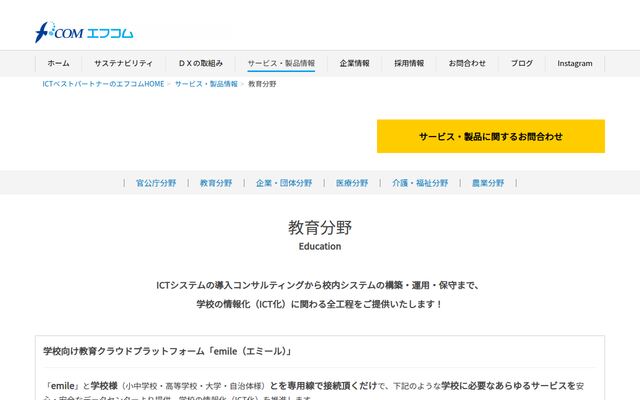Viewport: 640px width, 400px height.
Task: Open the 採用情報 menu item
Action: click(409, 63)
